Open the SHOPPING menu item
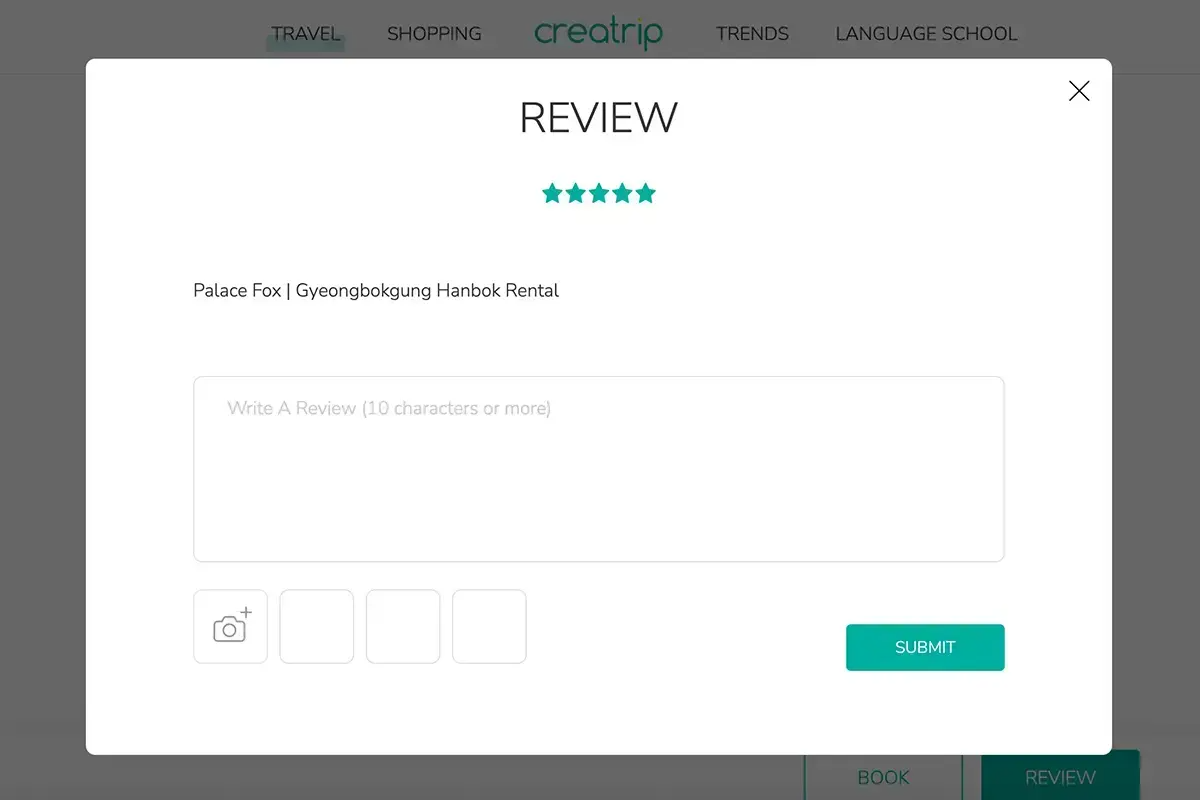1200x800 pixels. [x=434, y=34]
